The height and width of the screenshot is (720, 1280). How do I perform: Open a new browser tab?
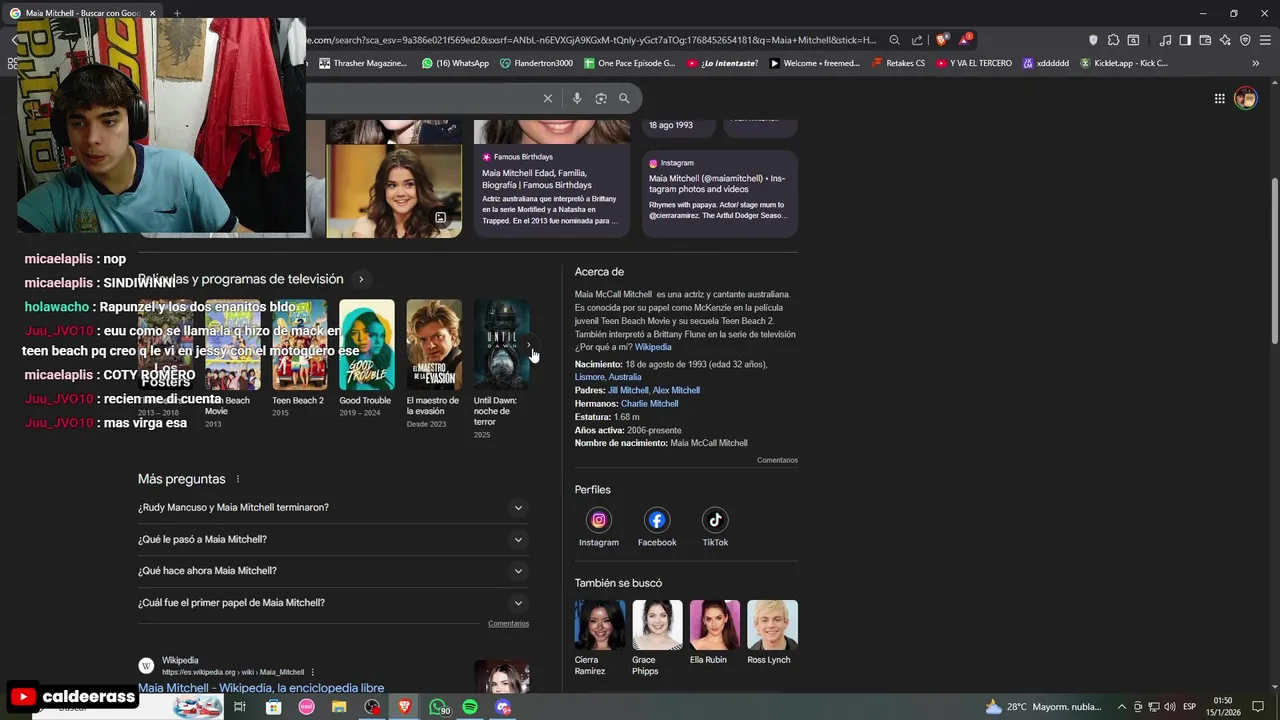coord(177,13)
